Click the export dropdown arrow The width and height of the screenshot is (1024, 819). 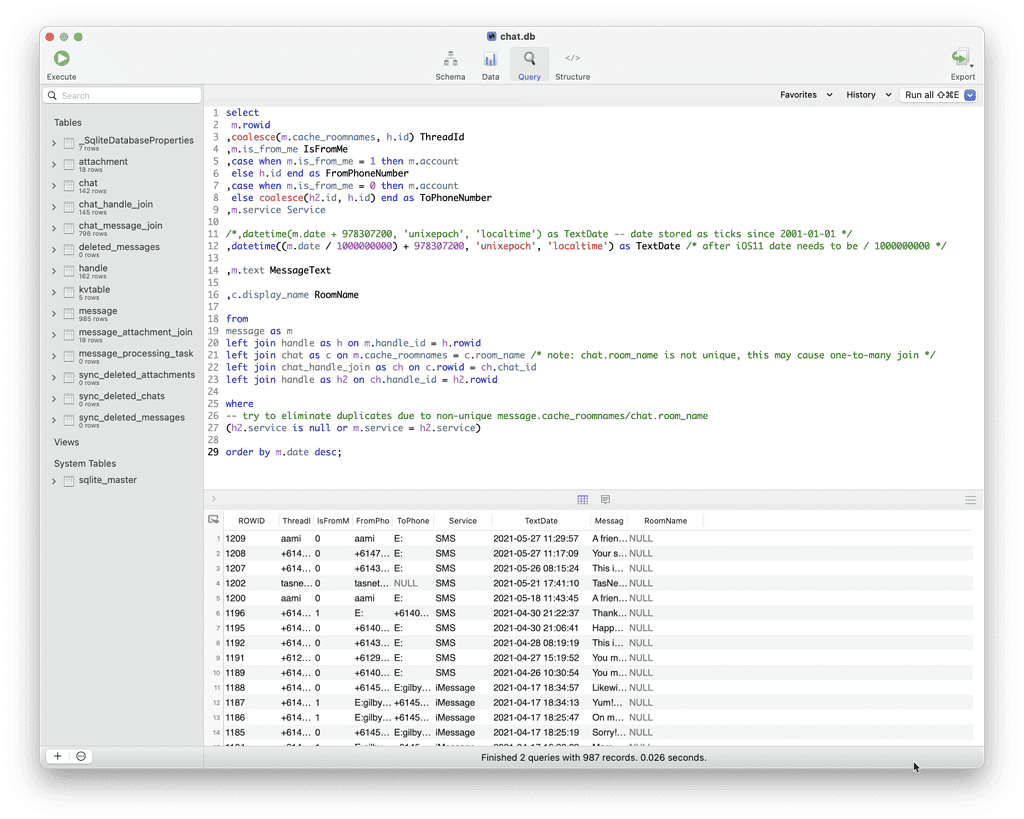[x=972, y=66]
